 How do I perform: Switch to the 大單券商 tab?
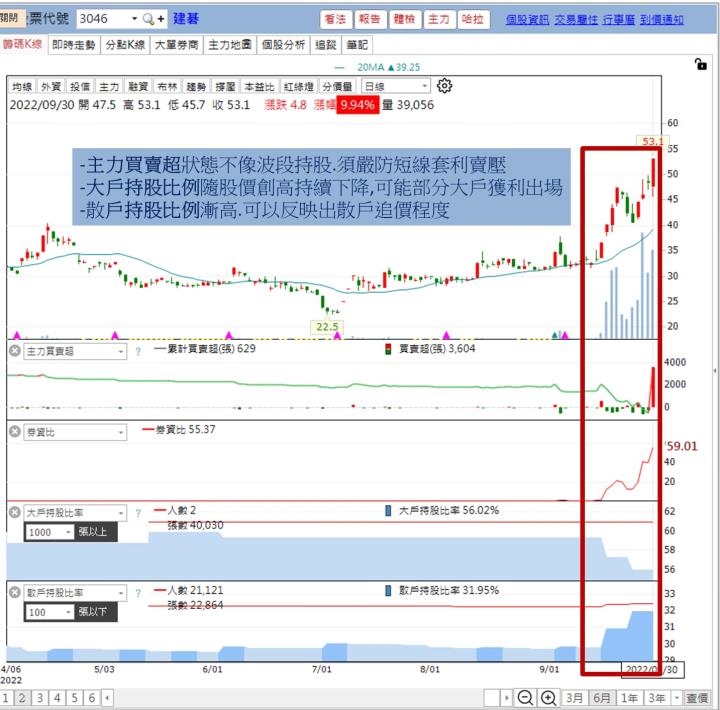[x=177, y=45]
